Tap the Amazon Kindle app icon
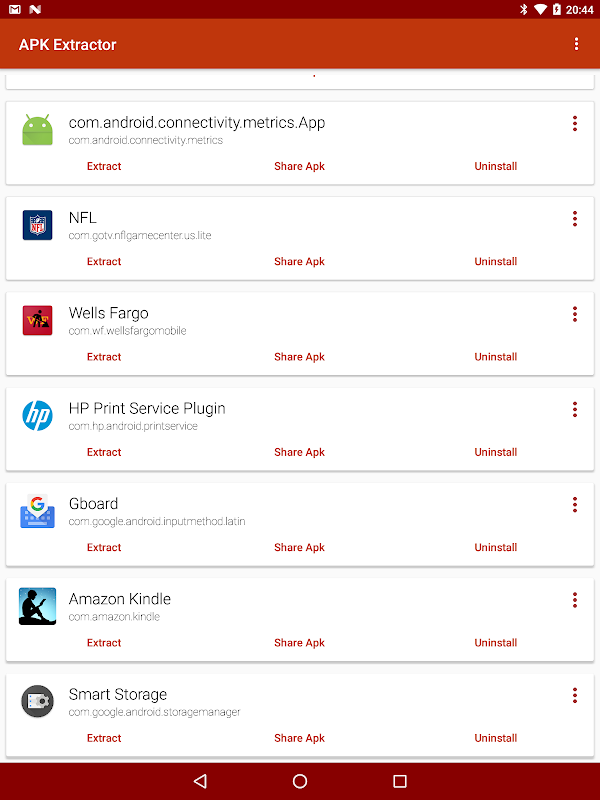 (37, 606)
